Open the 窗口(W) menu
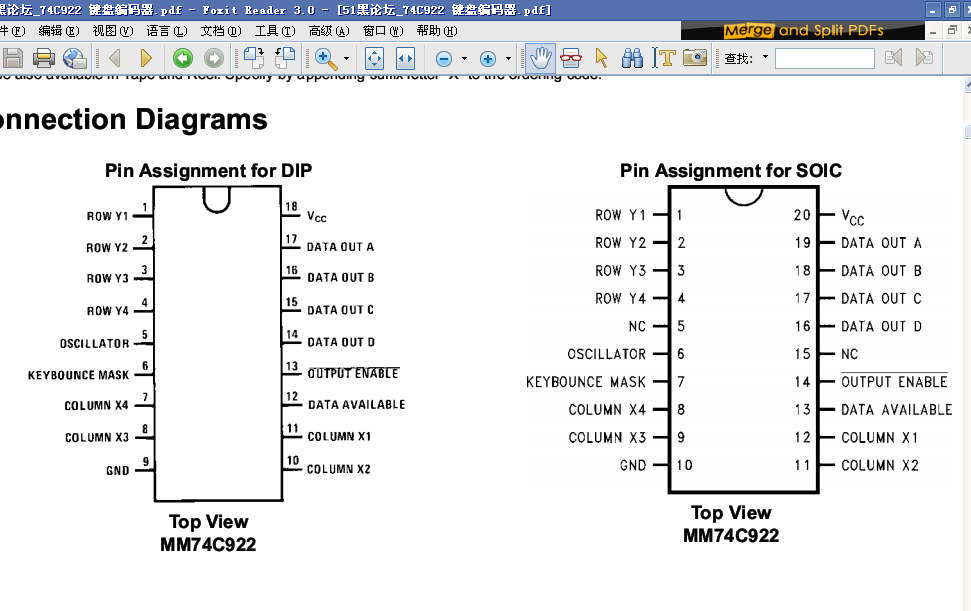Viewport: 971px width, 611px height. [x=383, y=31]
